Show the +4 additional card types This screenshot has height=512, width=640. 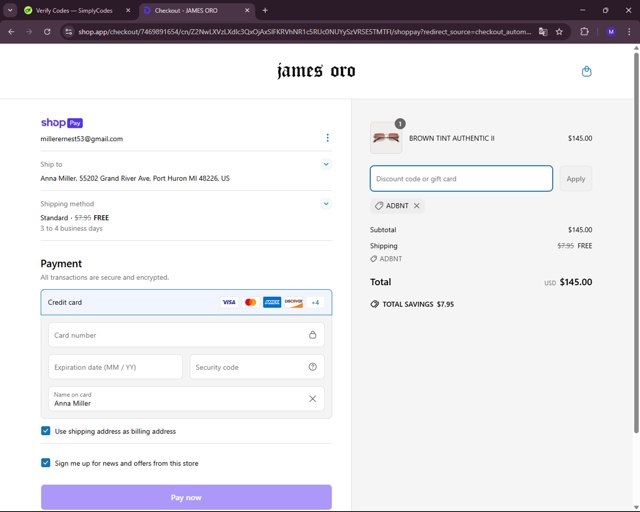tap(315, 303)
